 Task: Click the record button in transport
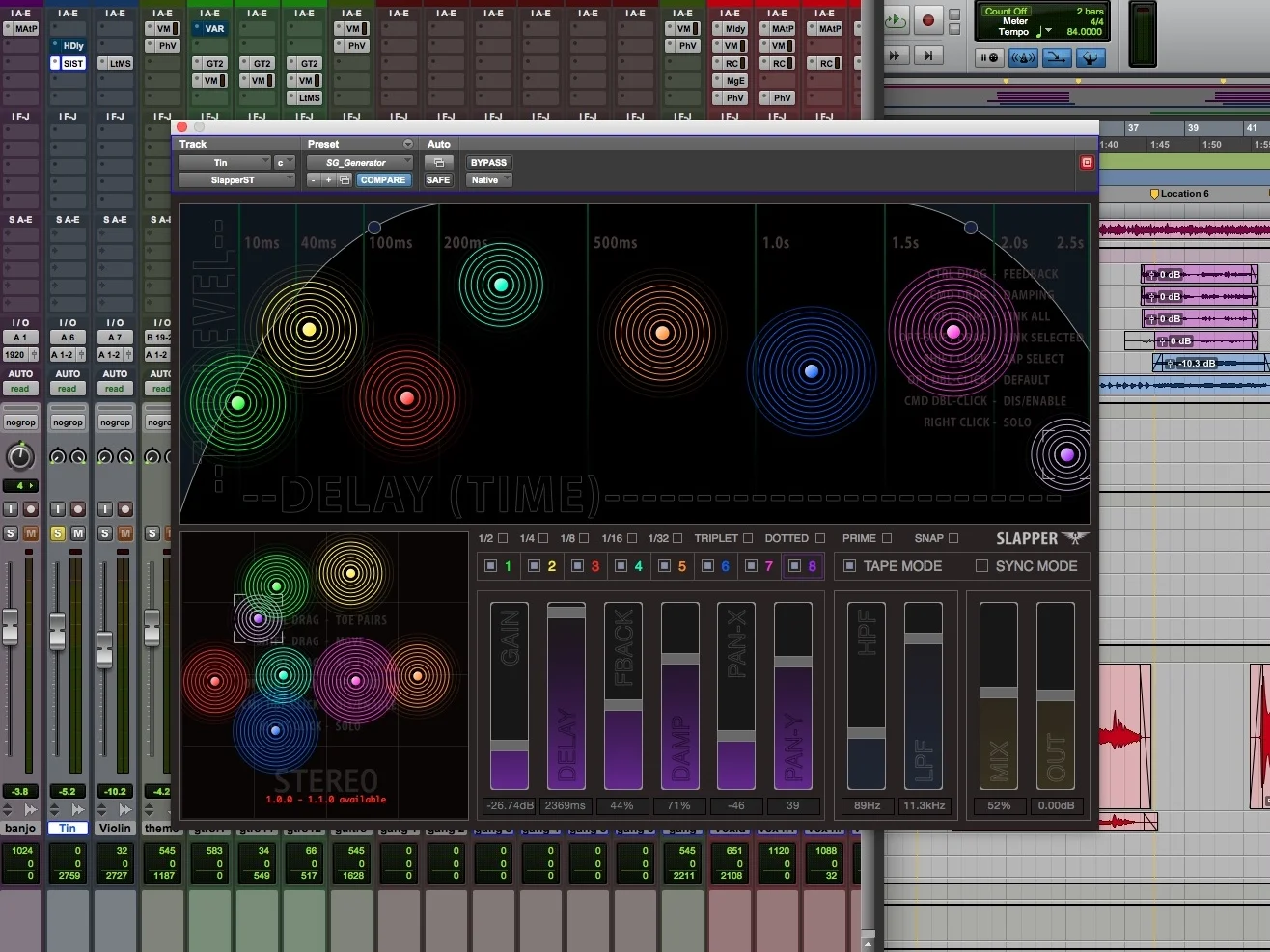tap(928, 19)
